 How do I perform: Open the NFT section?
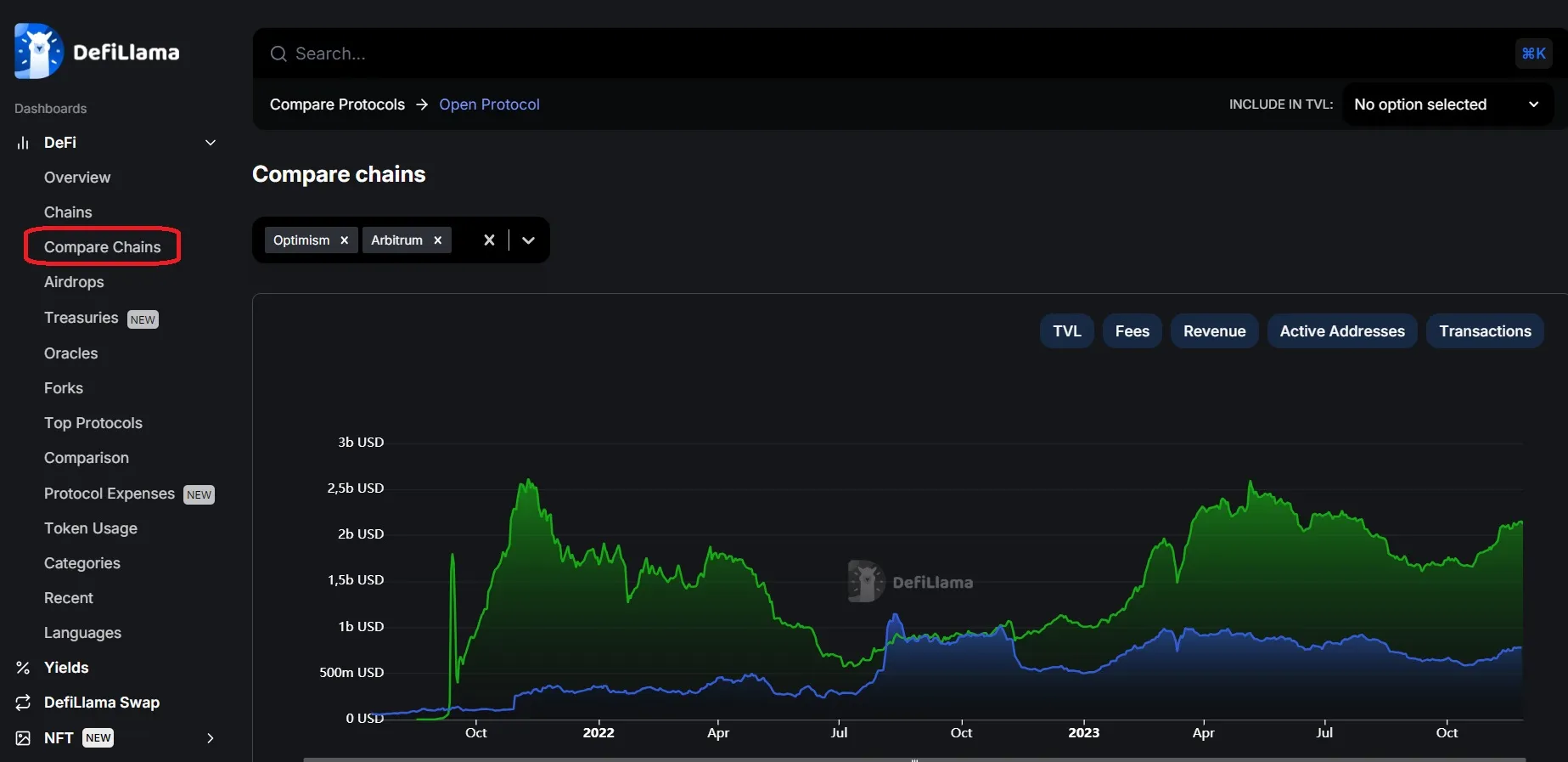coord(59,738)
